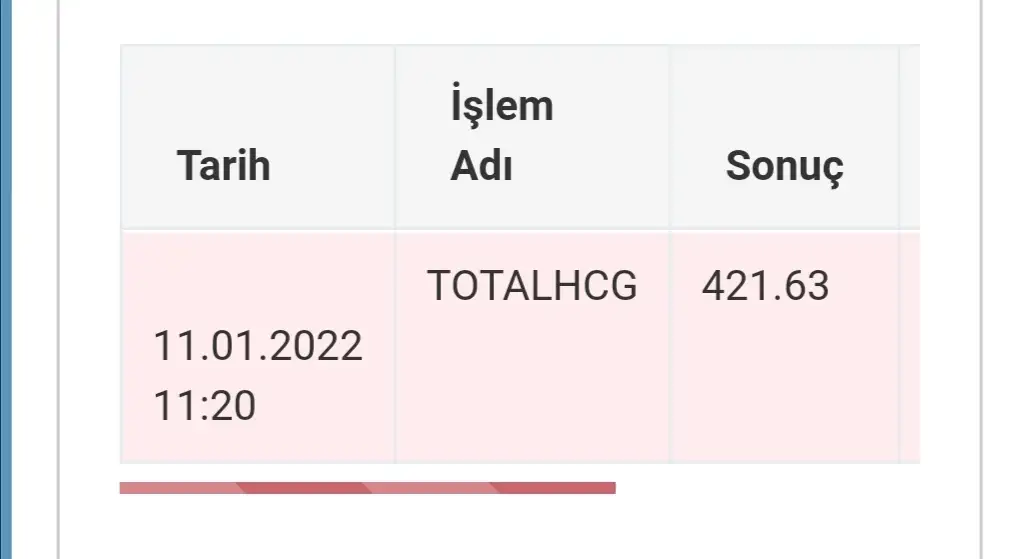
Task: Click the white space above the table header
Action: tap(500, 22)
